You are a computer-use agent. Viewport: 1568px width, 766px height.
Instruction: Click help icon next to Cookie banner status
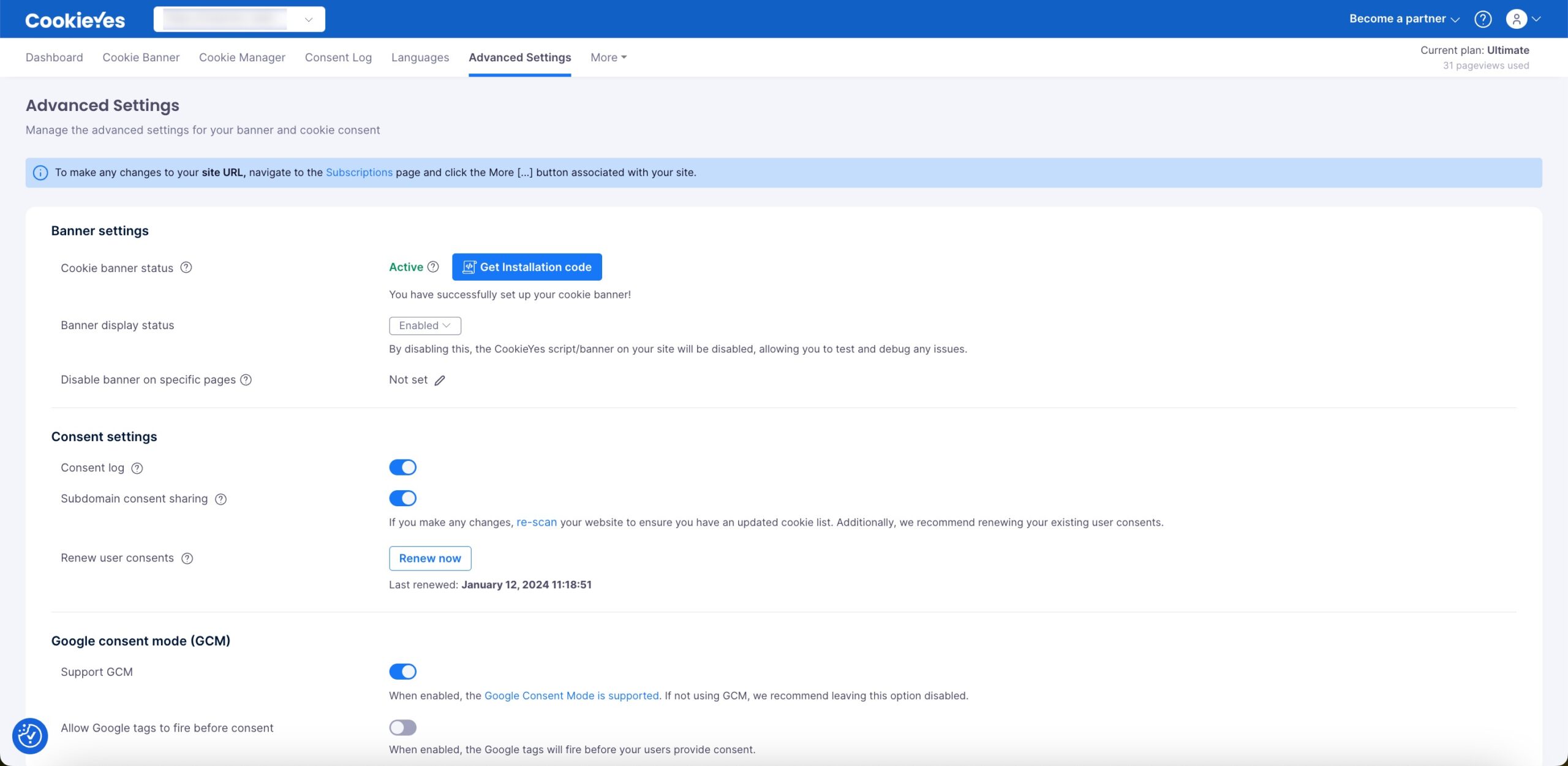click(x=186, y=267)
